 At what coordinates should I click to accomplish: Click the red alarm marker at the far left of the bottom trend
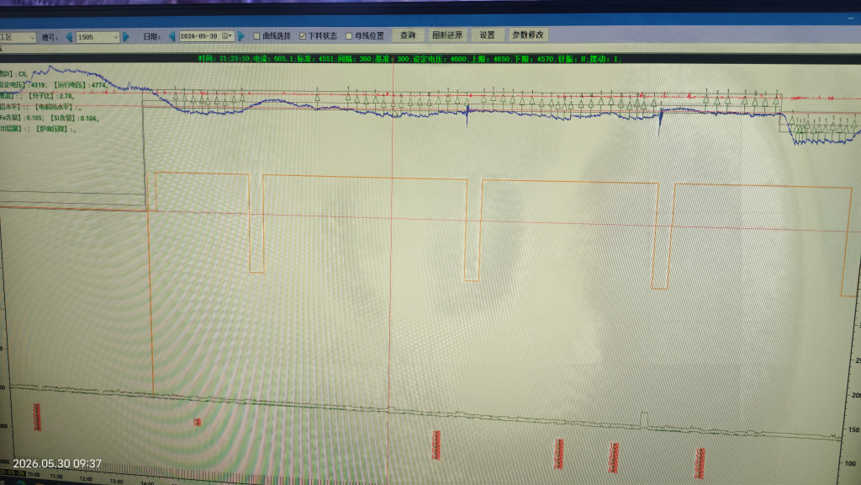[x=37, y=417]
